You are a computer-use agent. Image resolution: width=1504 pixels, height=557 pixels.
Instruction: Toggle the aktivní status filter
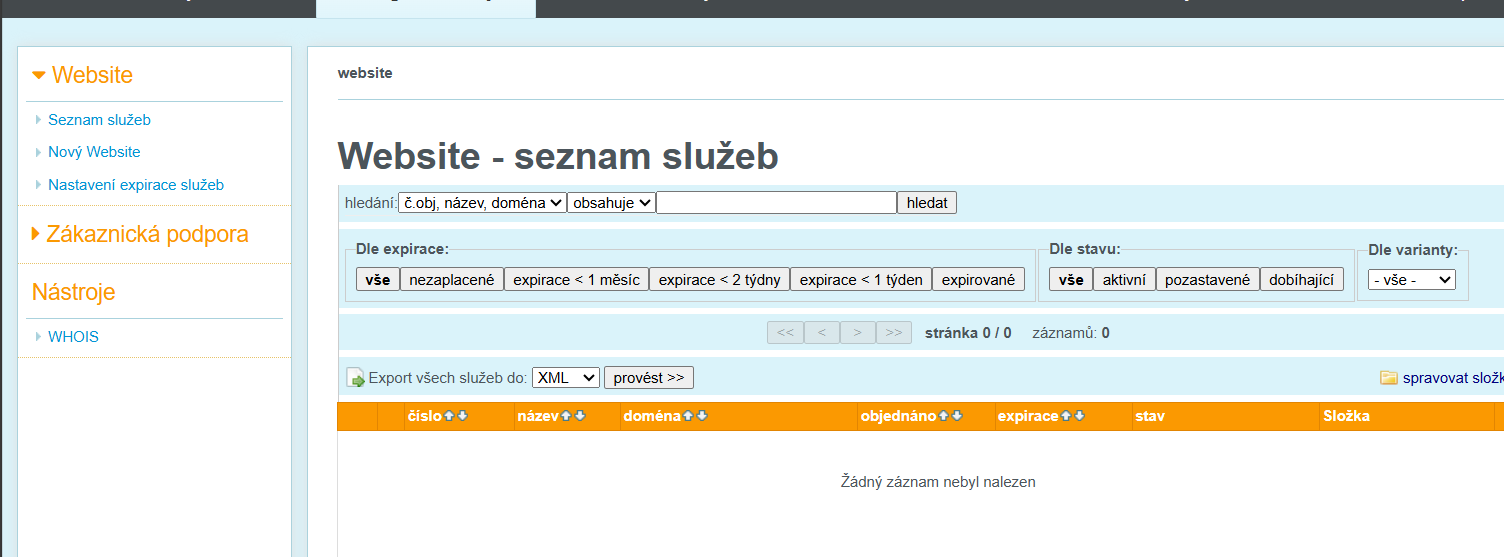1124,280
